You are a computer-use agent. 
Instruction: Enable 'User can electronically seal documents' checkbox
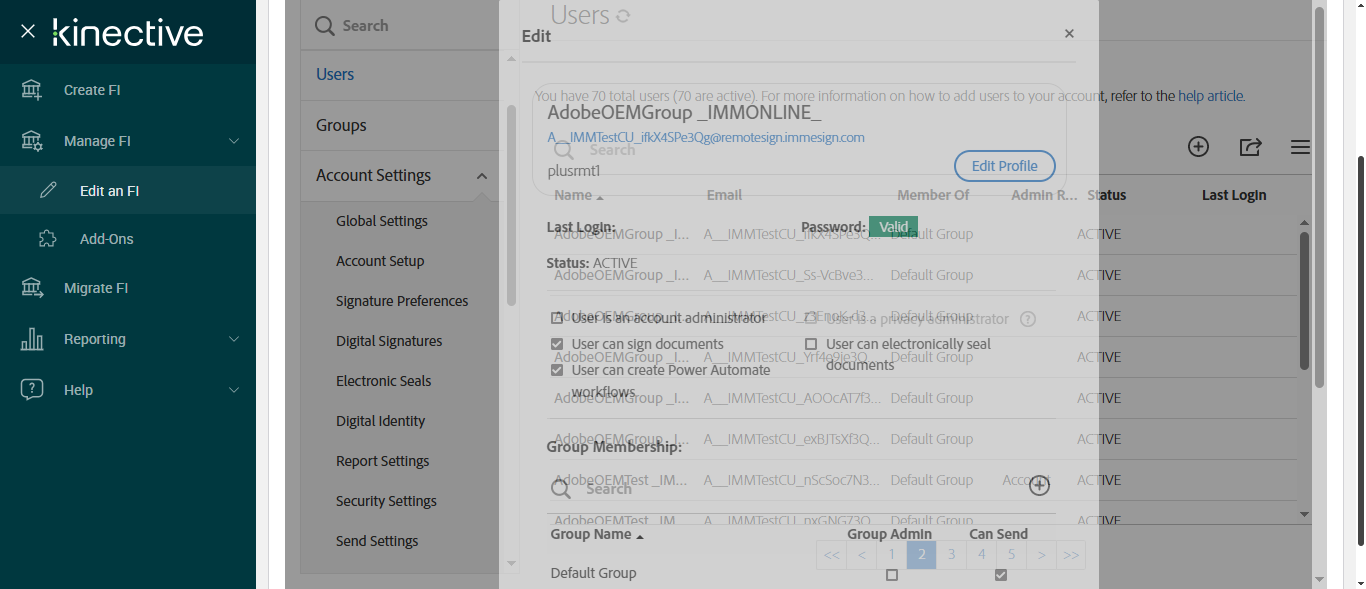[811, 344]
